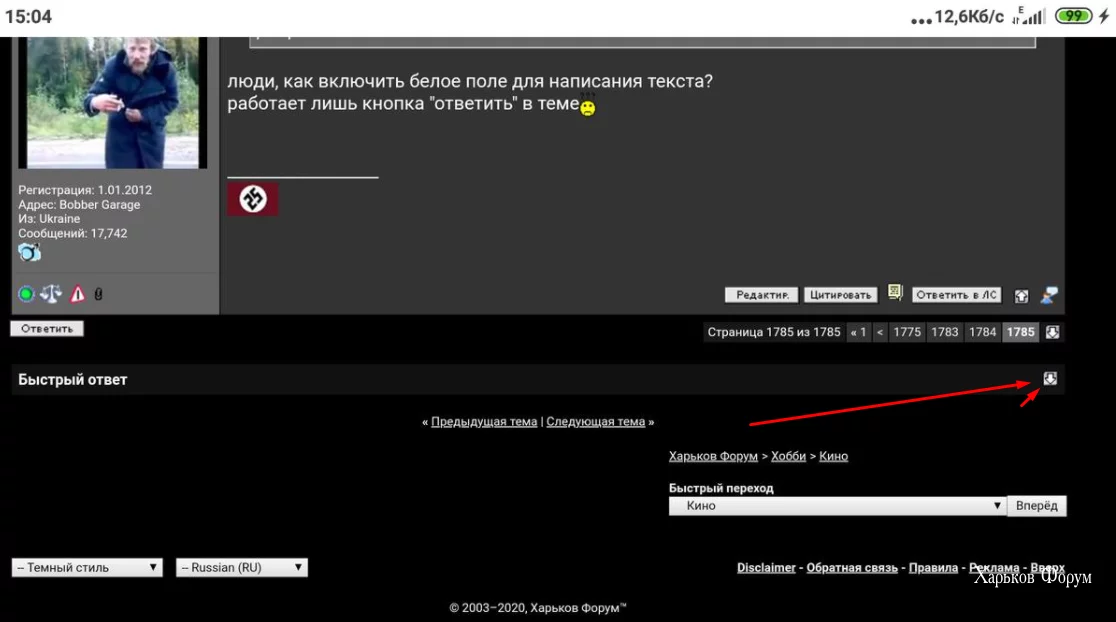Viewport: 1116px width, 622px height.
Task: Click the Сообщений: 17,742 text
Action: tap(73, 233)
